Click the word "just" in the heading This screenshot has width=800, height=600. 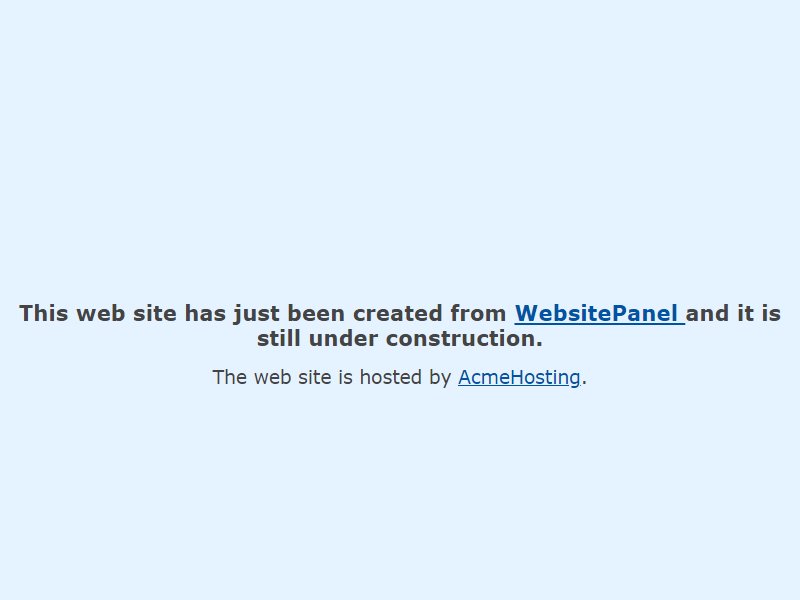tap(256, 315)
